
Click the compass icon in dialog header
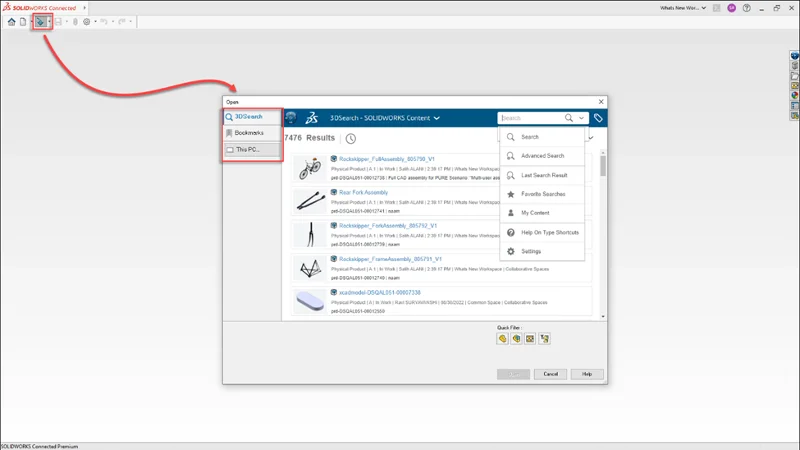(291, 118)
